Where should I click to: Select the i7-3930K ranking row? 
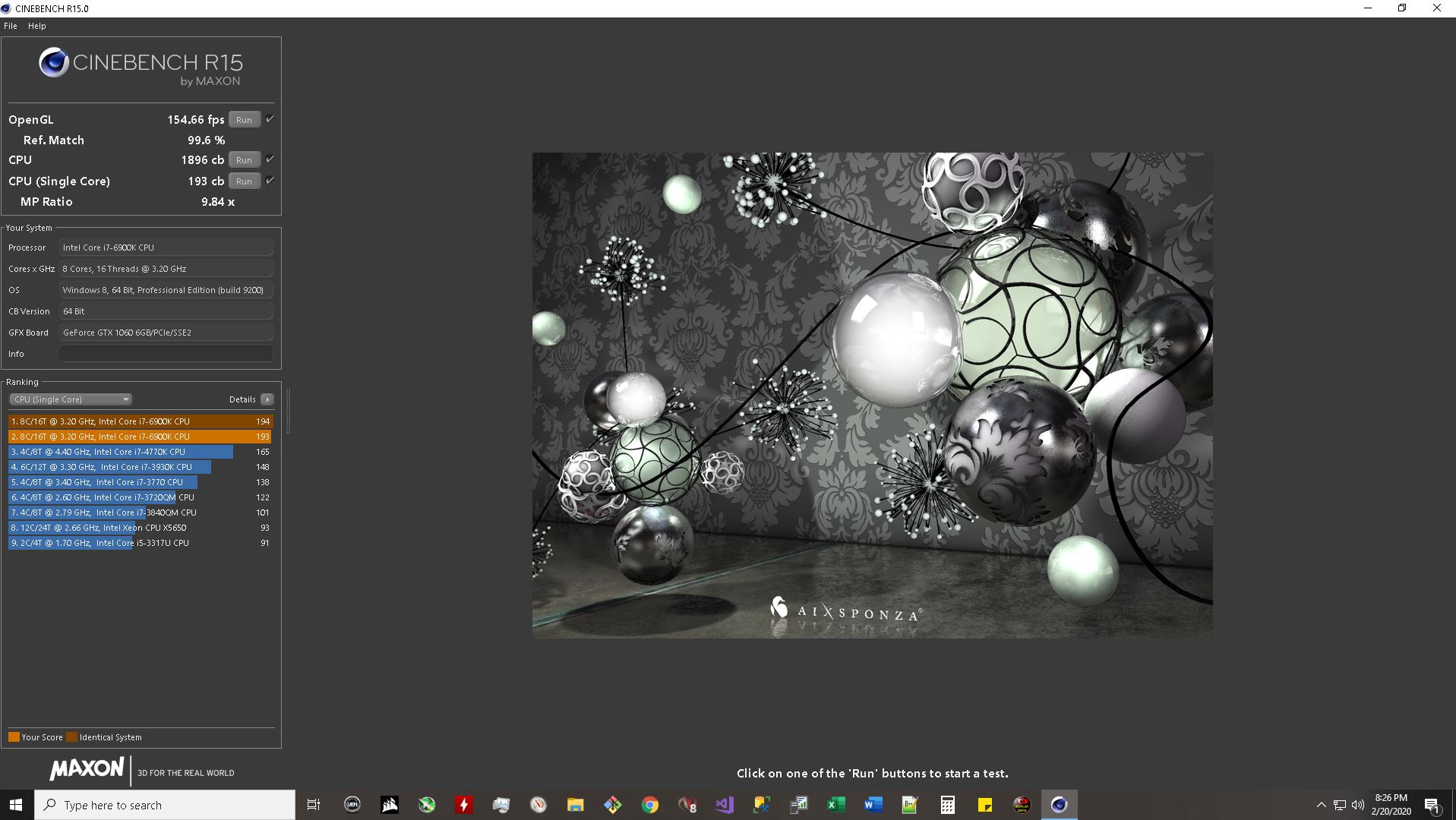[x=141, y=467]
